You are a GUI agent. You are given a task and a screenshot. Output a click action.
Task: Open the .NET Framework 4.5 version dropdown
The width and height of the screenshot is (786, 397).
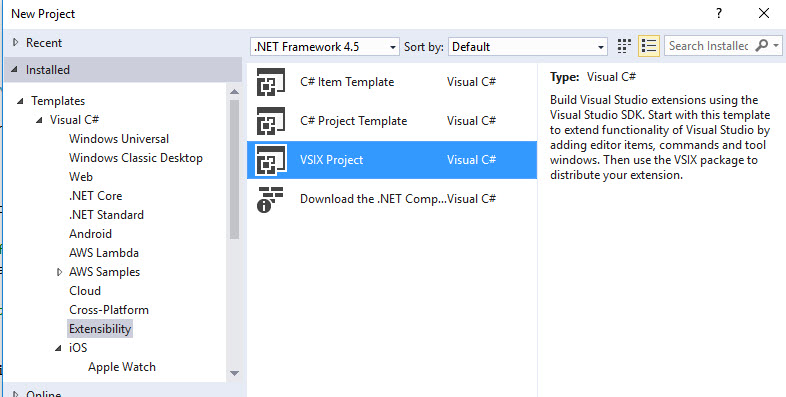(325, 47)
